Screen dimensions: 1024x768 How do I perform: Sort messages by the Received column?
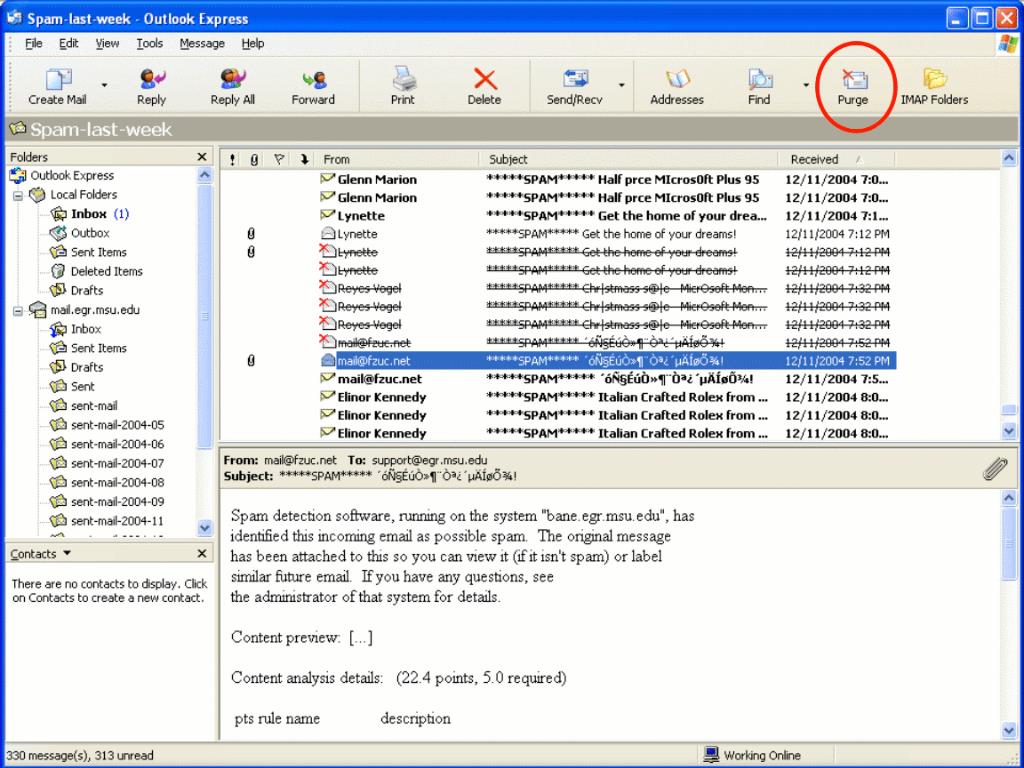tap(837, 159)
